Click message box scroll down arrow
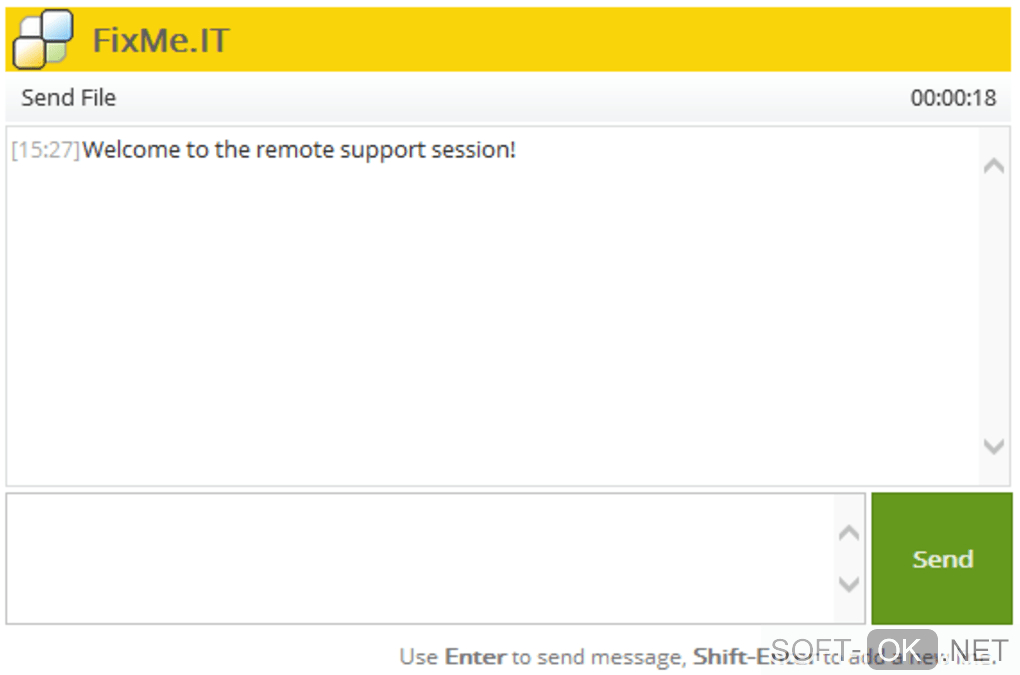The width and height of the screenshot is (1020, 675). [x=849, y=584]
